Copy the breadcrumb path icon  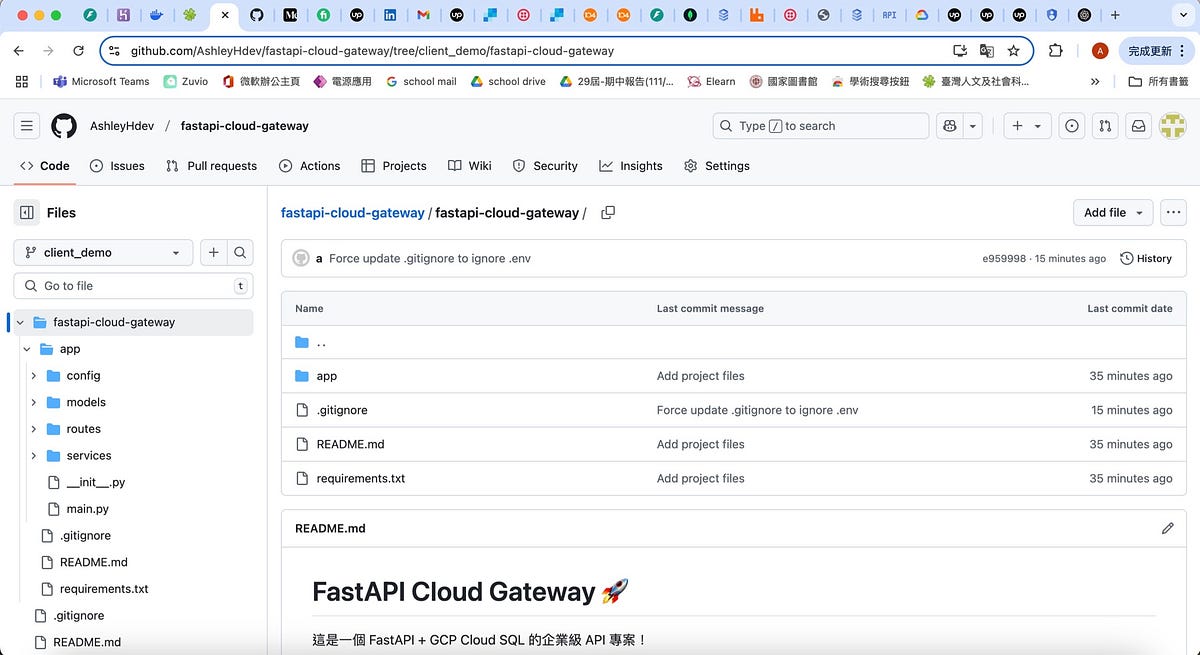(608, 212)
